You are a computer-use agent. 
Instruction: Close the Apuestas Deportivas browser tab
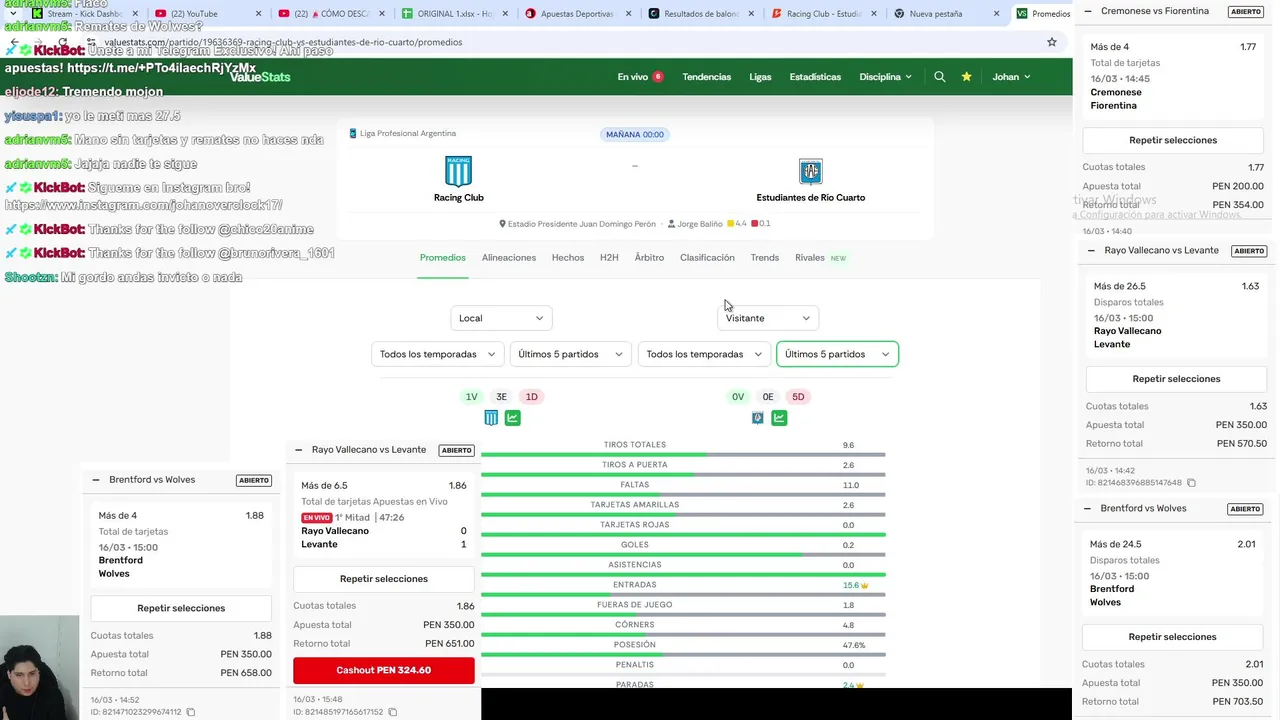[628, 14]
